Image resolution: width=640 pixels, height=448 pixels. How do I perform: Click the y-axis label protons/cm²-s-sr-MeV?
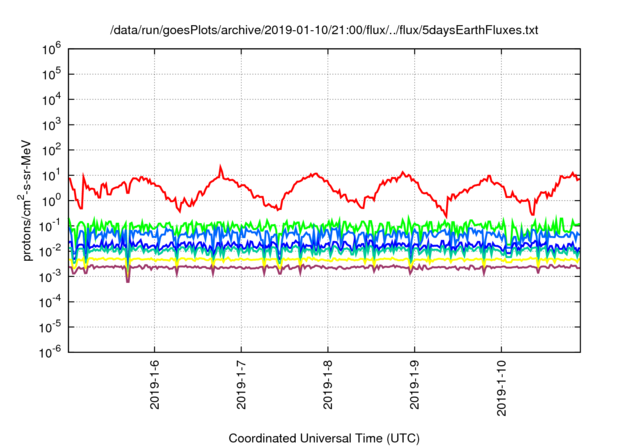pos(24,200)
